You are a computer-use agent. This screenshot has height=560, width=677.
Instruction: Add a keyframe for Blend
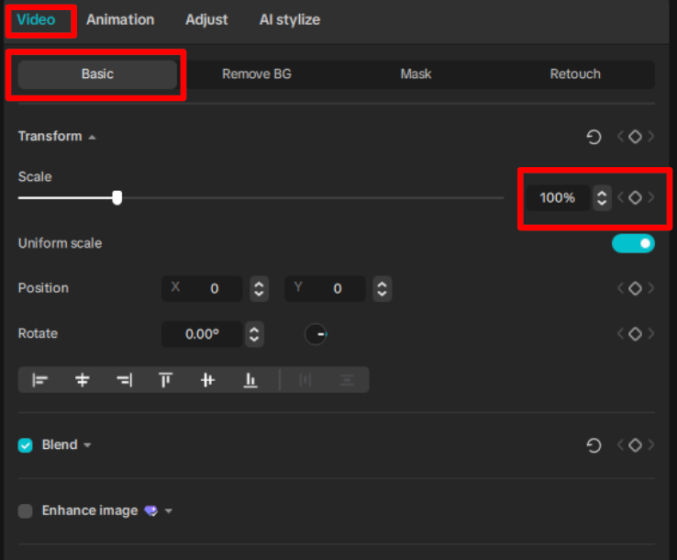tap(635, 445)
